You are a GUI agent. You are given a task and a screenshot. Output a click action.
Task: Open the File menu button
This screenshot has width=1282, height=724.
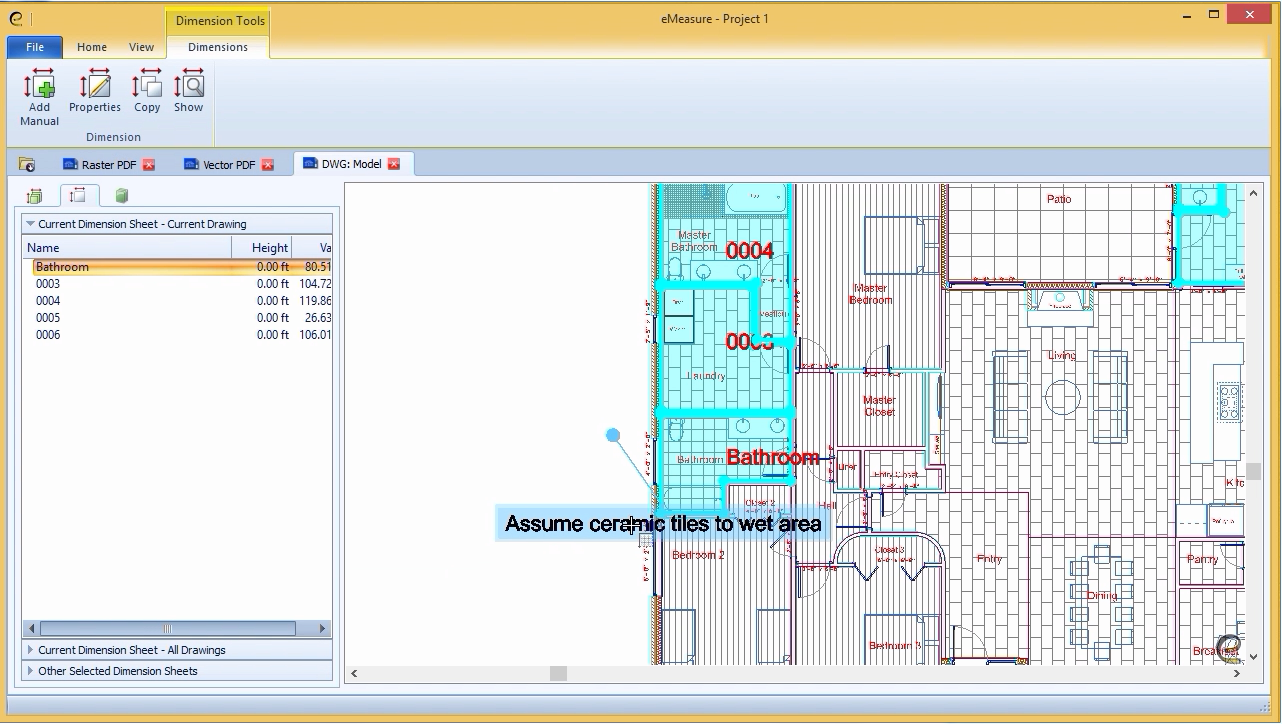pyautogui.click(x=35, y=47)
